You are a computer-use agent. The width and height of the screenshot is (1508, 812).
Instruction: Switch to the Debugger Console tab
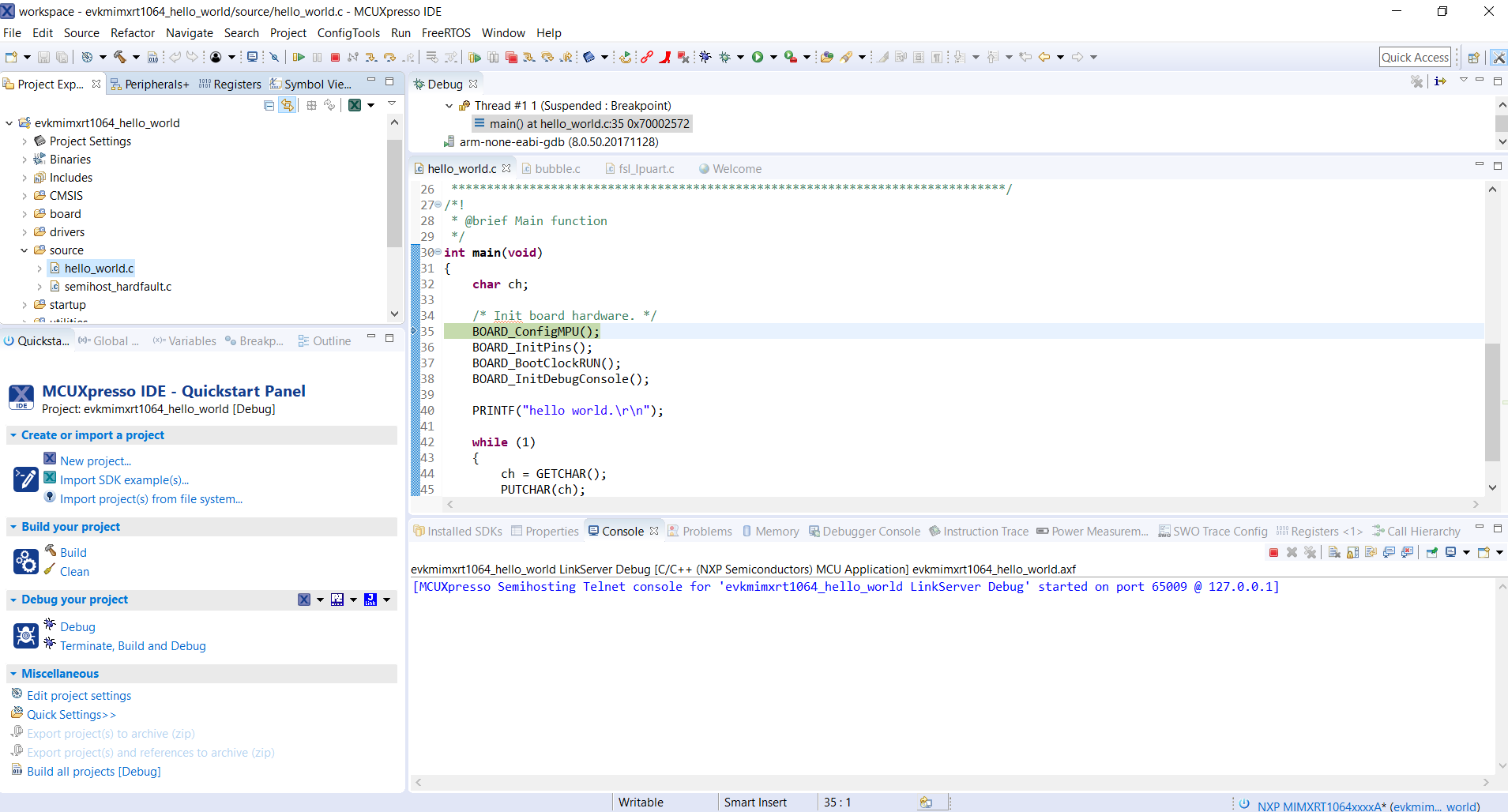871,532
